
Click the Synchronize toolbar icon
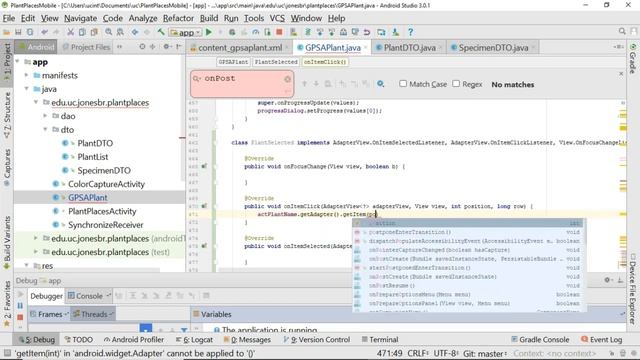tap(30, 32)
